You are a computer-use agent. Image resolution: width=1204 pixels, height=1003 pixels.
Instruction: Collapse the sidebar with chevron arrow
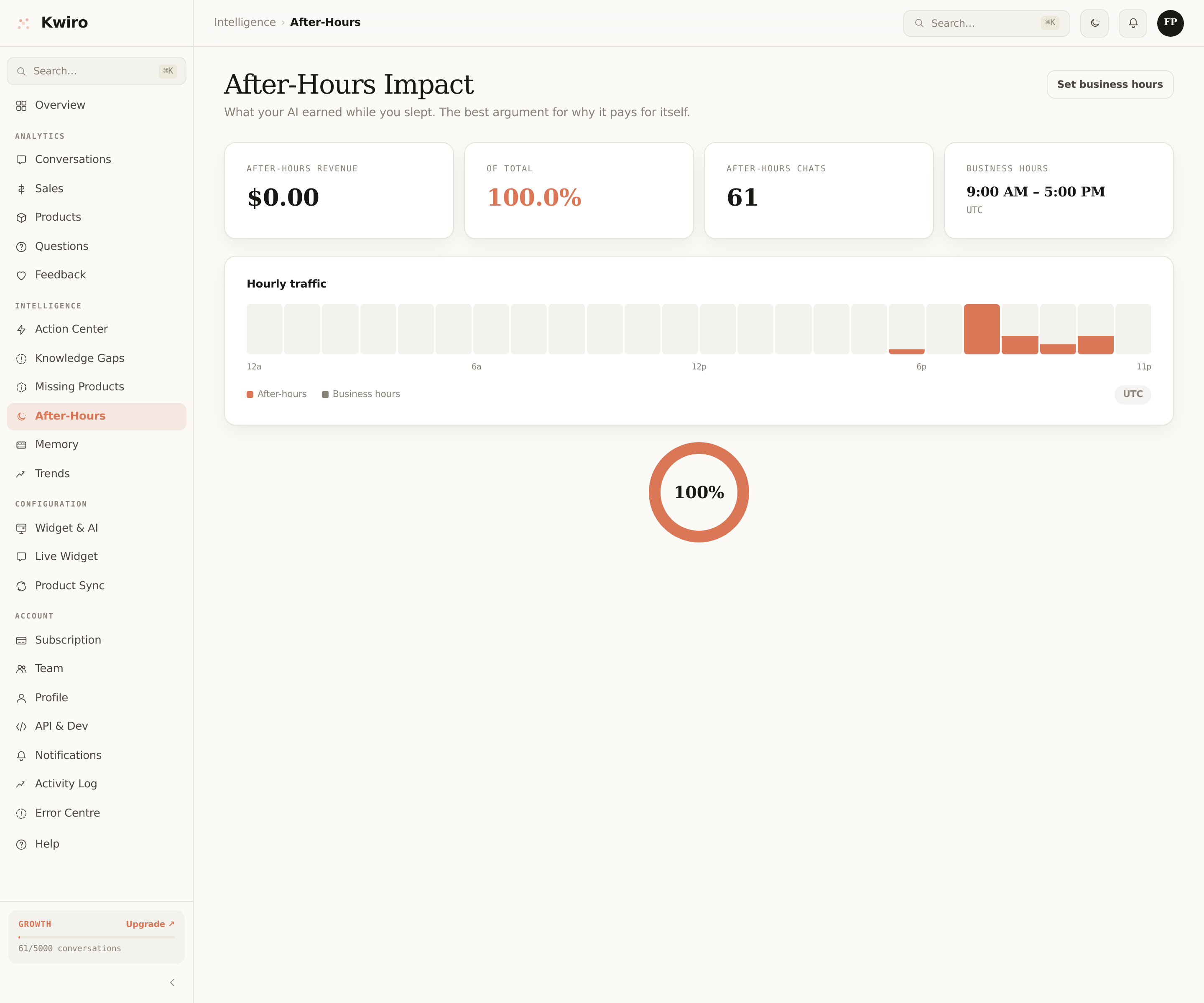tap(172, 983)
